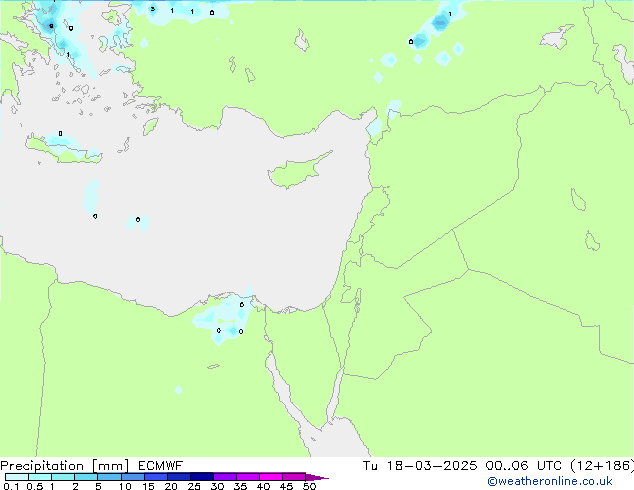Click the island of Cyprus on map
The image size is (634, 490).
tap(298, 171)
